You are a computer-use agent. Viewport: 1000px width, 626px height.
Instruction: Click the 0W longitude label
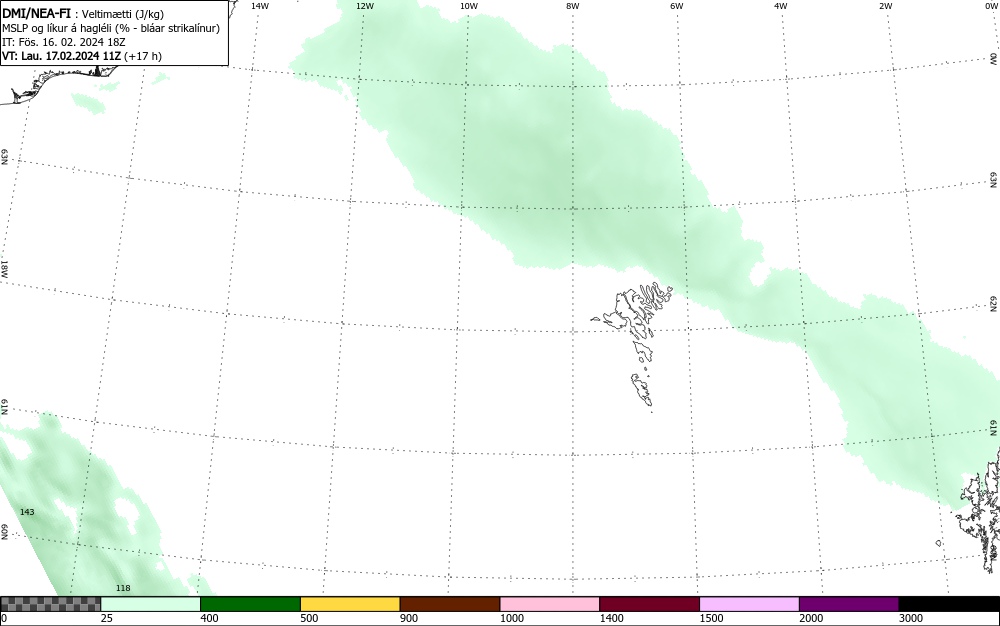coord(992,6)
